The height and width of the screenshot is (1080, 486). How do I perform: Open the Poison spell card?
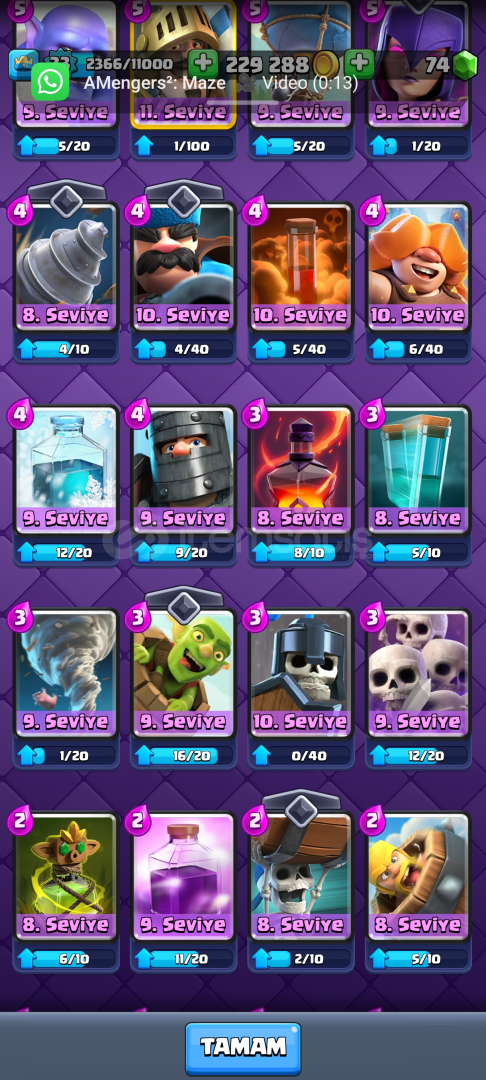pos(301,269)
